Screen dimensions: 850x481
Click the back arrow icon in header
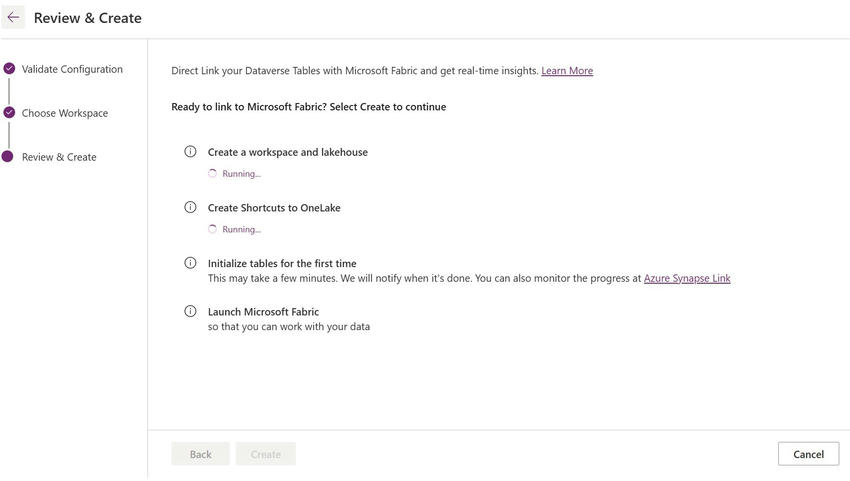pos(13,17)
